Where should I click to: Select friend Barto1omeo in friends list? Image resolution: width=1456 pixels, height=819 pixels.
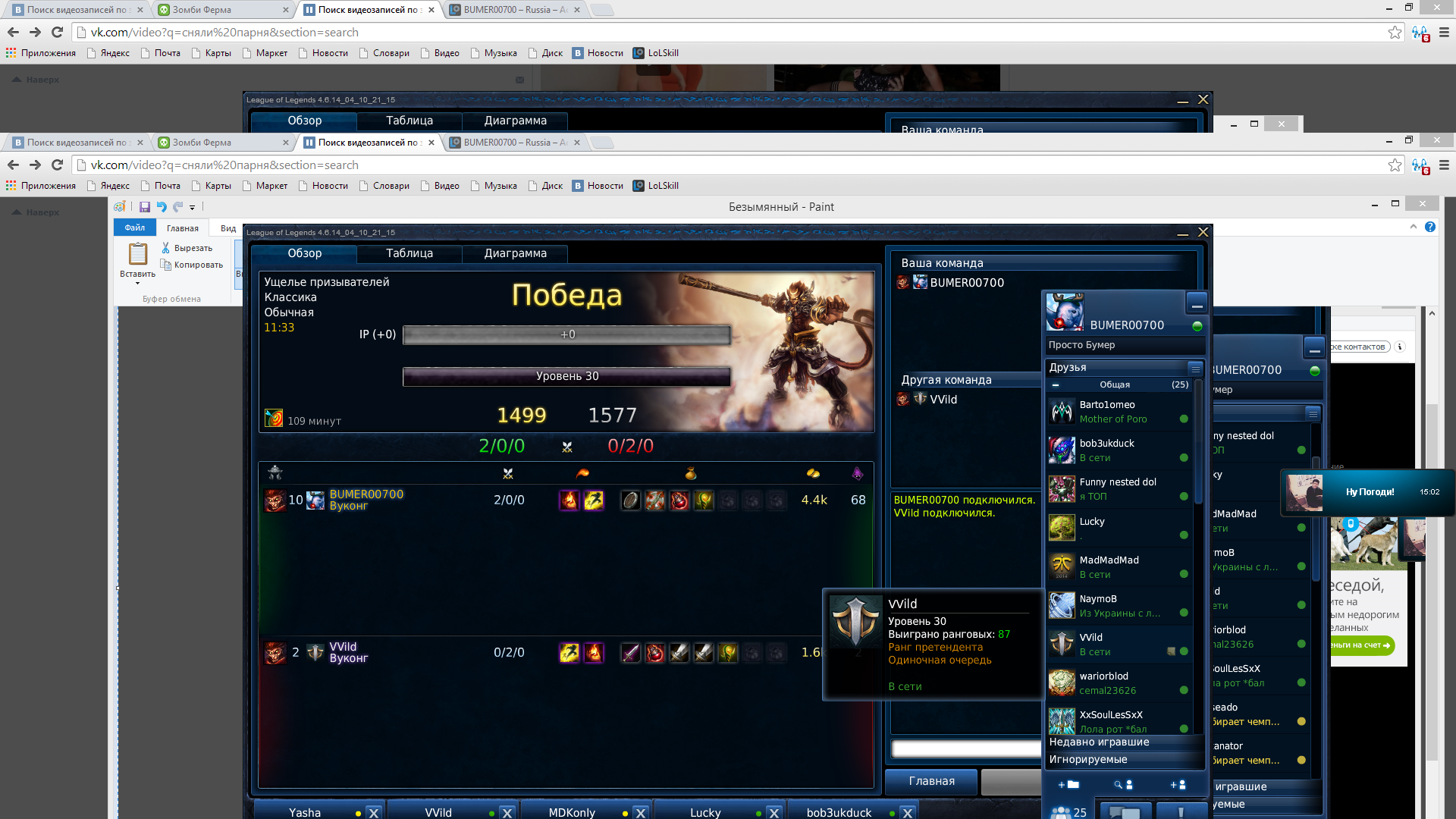[x=1119, y=412]
